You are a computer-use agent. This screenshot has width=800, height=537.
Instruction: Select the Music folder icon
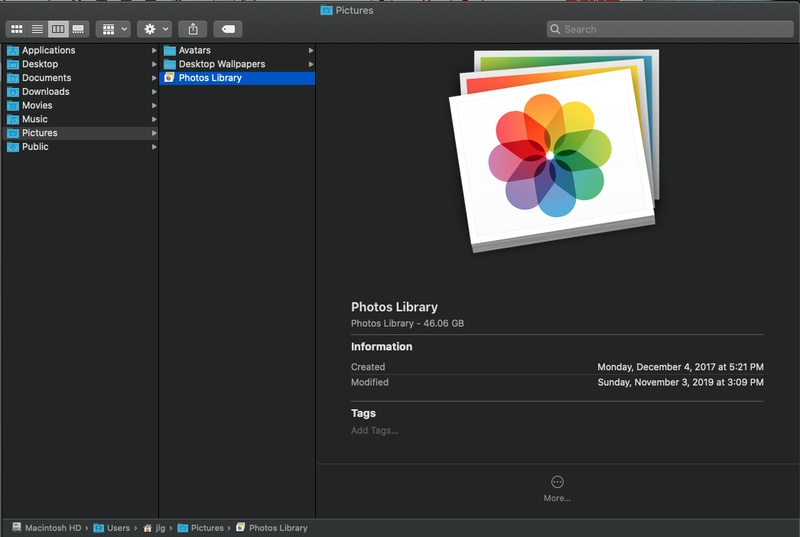point(13,119)
